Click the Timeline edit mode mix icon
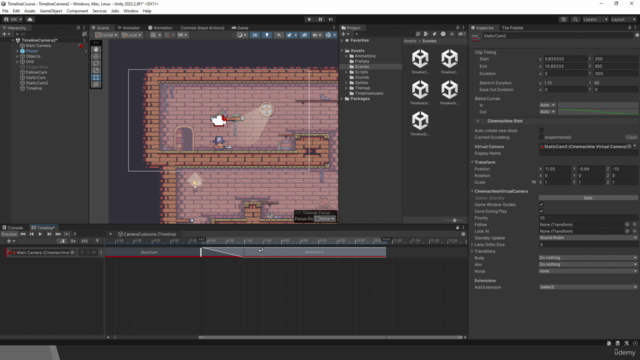The width and height of the screenshot is (640, 360). (x=62, y=241)
